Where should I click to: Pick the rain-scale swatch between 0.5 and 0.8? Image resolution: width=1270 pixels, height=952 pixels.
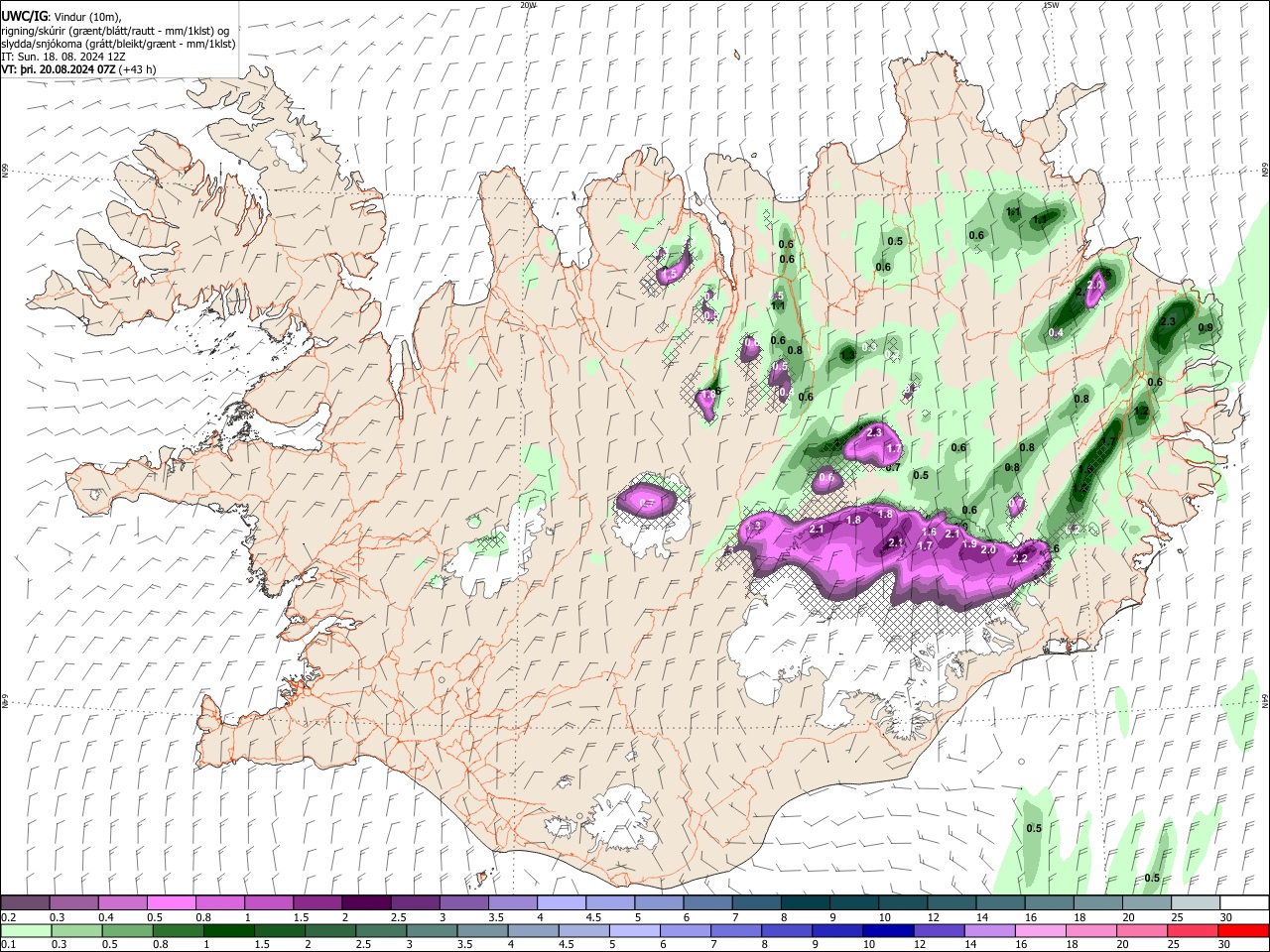(x=128, y=931)
